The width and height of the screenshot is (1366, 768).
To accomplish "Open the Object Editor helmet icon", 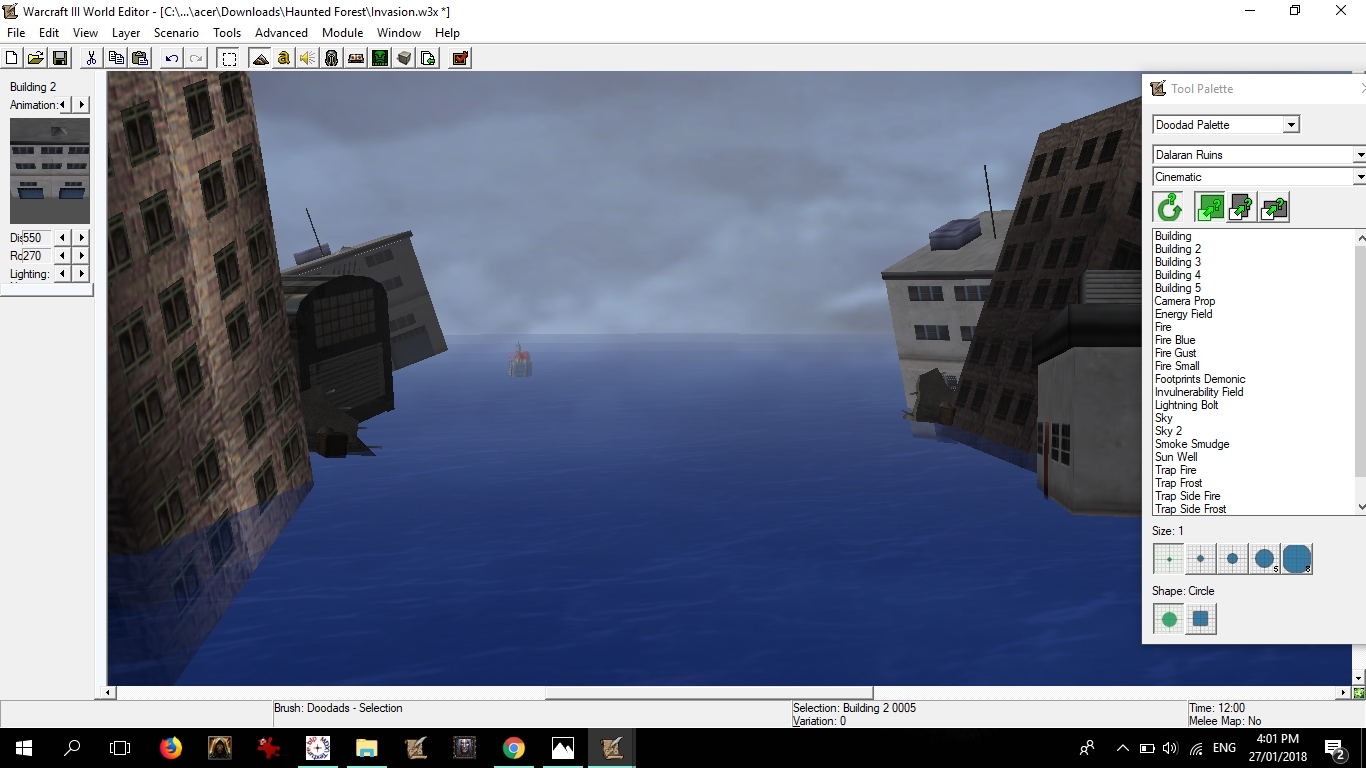I will point(331,58).
